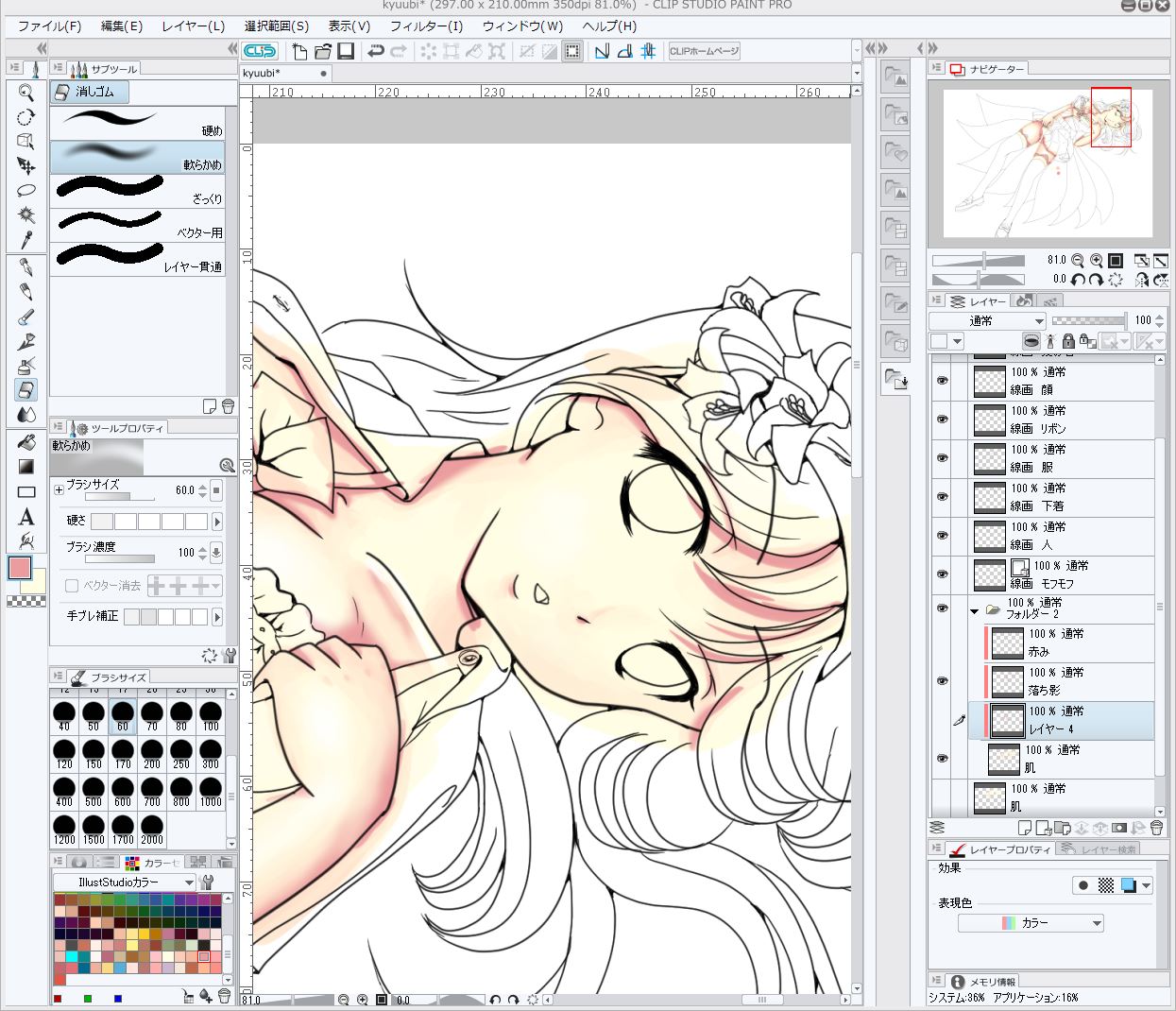Select the Figure rectangle tool
The height and width of the screenshot is (1011, 1176).
tap(26, 491)
